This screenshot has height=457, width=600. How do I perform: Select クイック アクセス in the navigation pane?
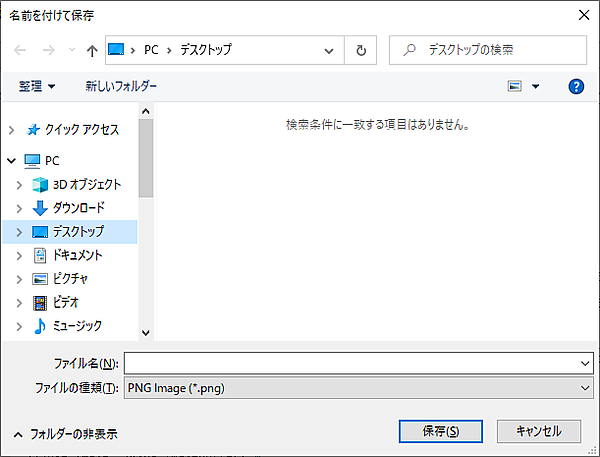pyautogui.click(x=82, y=130)
